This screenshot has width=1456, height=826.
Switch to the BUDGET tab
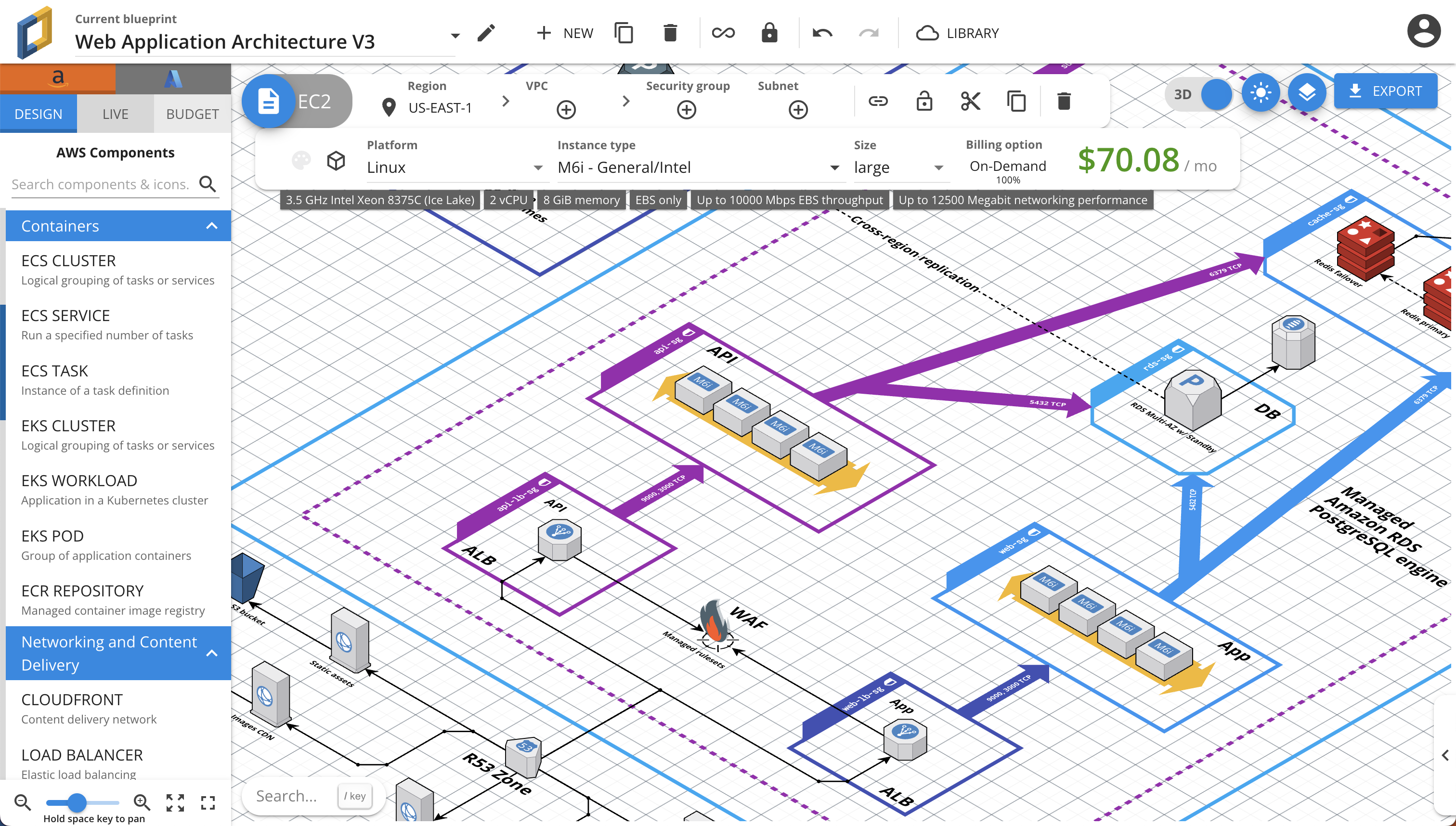pos(193,114)
